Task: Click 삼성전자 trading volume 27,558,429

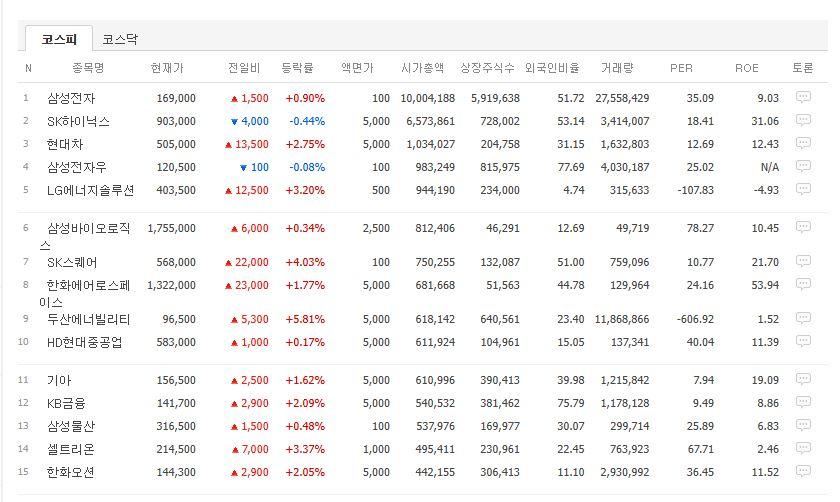Action: [622, 98]
